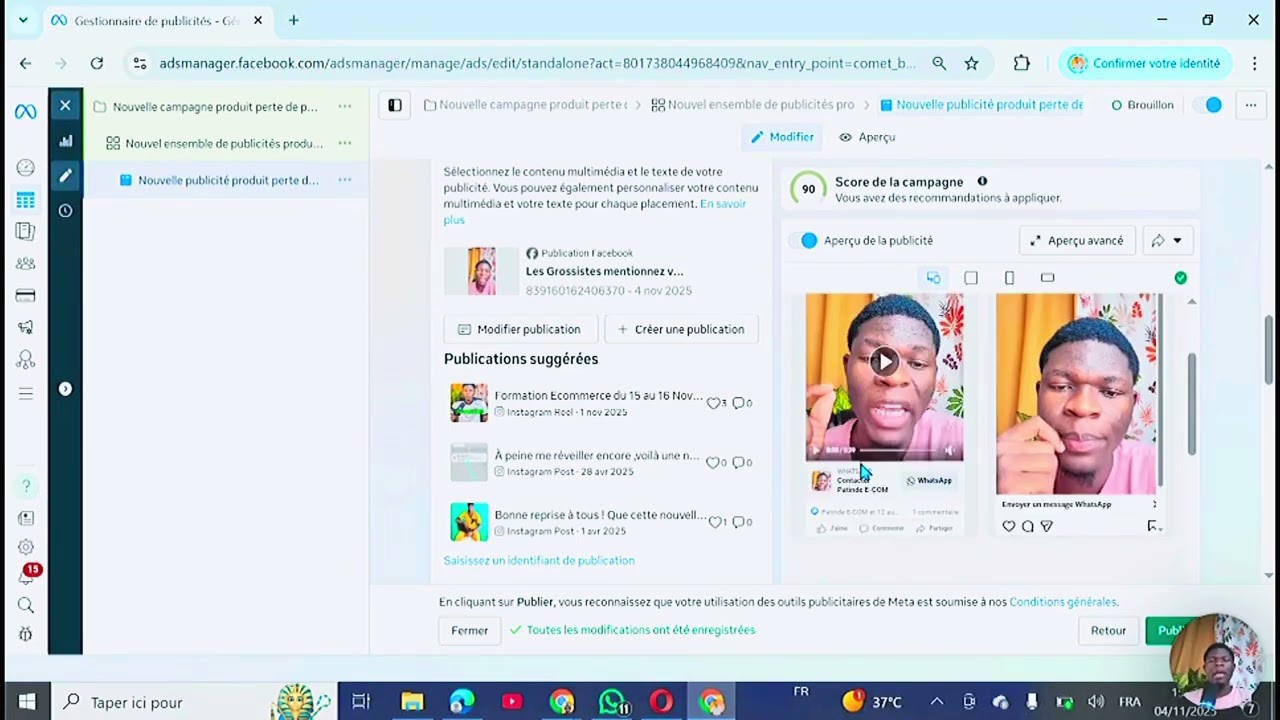Click the ad preview pane scrollbar
The height and width of the screenshot is (720, 1280).
[x=1190, y=404]
